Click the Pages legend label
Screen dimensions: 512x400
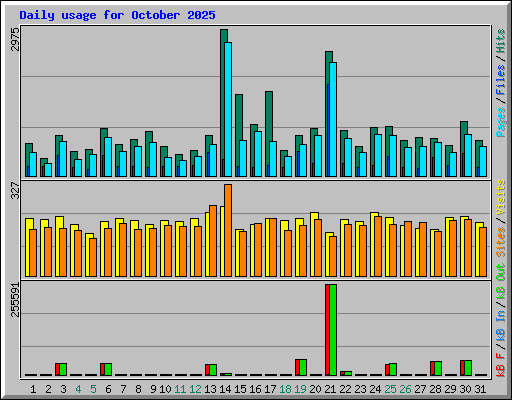501,122
